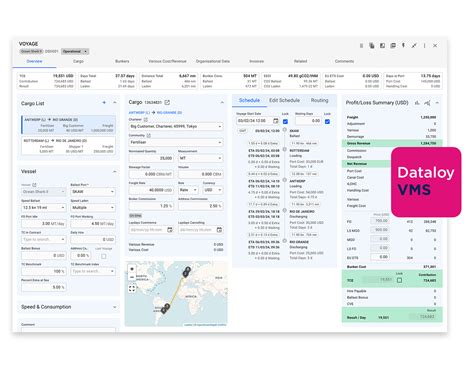Zoom out on the route map

click(x=132, y=277)
